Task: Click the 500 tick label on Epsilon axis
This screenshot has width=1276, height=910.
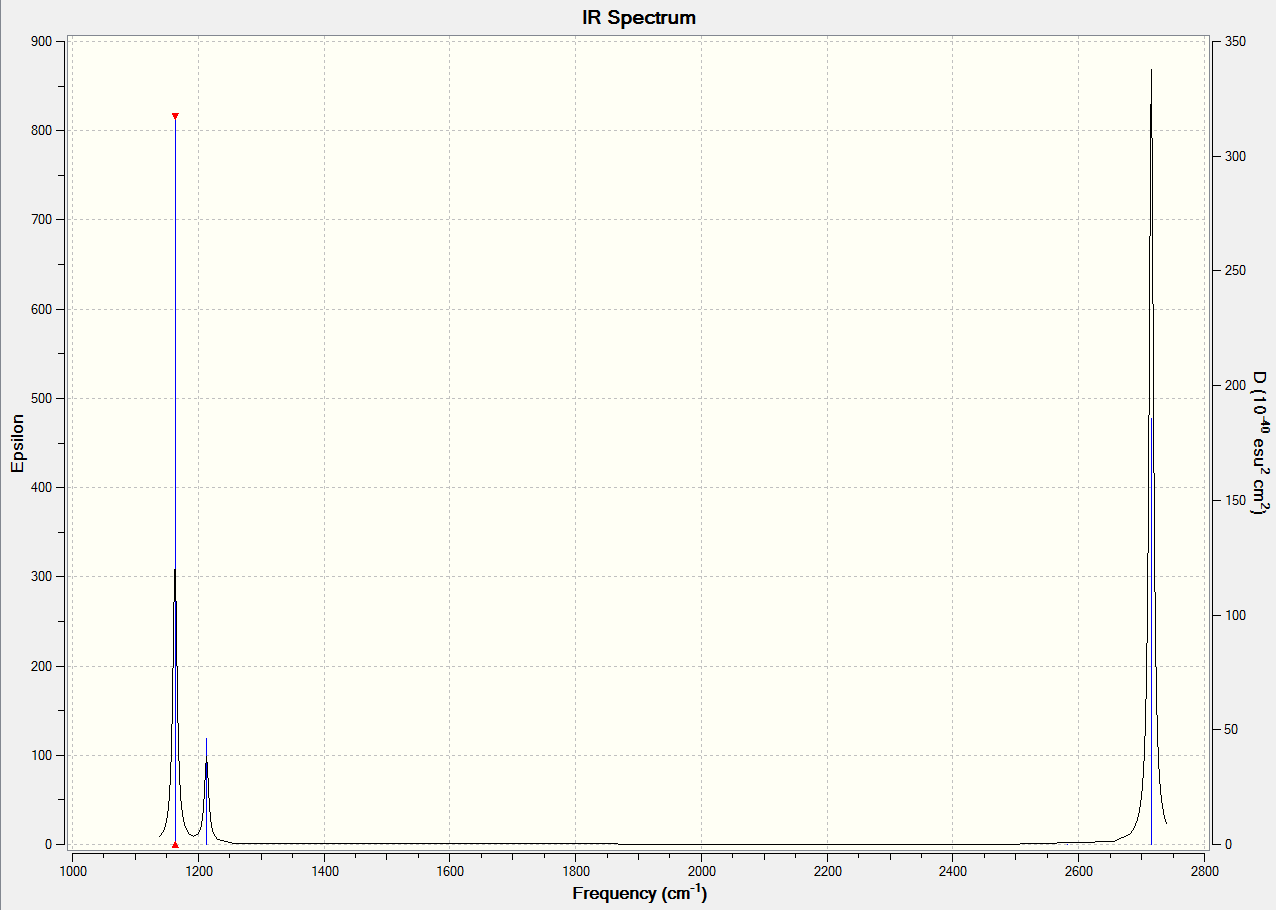Action: click(x=40, y=399)
